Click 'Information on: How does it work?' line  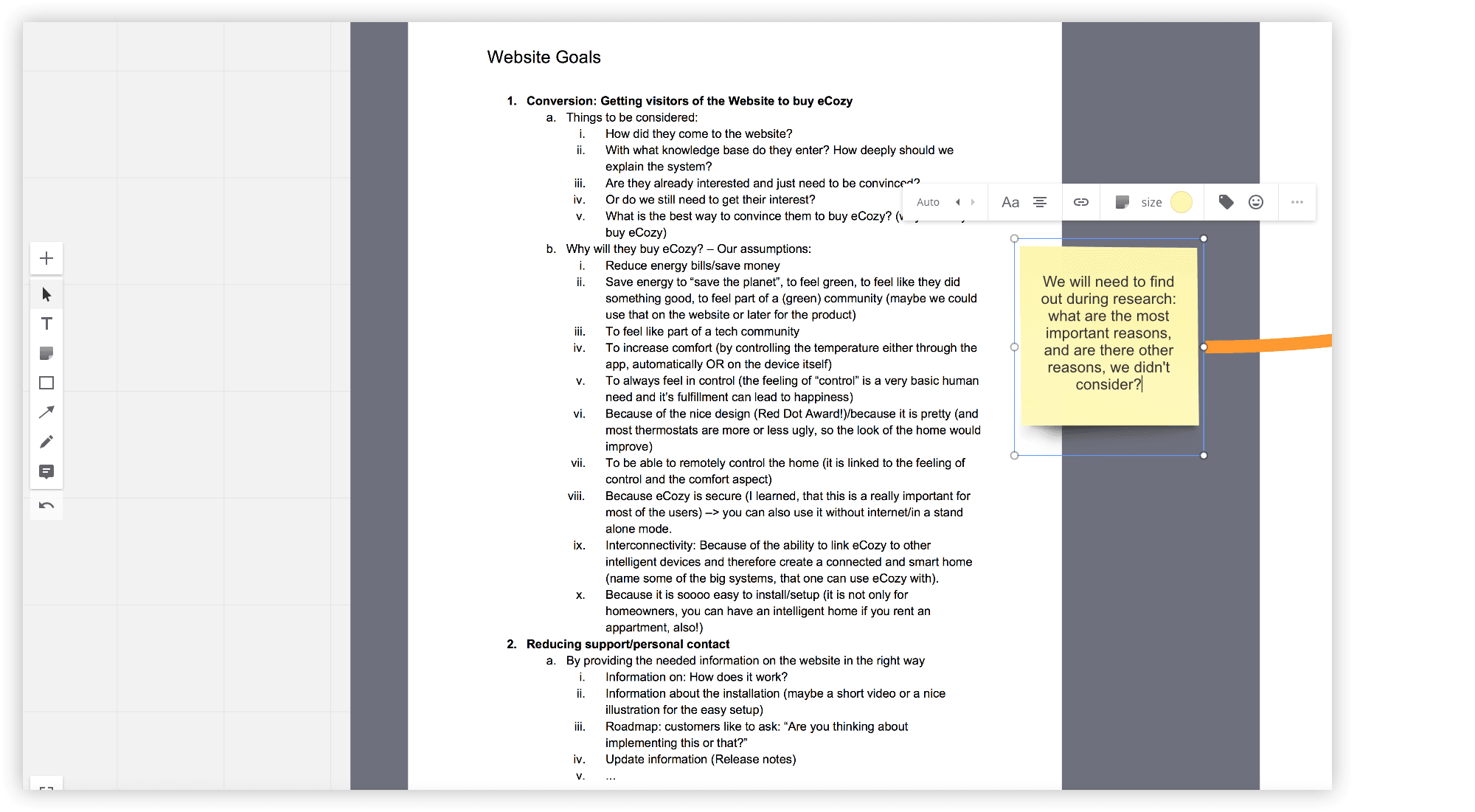[x=696, y=677]
